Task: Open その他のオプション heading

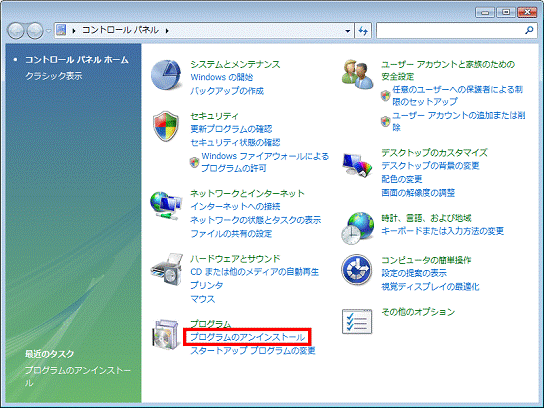Action: click(x=418, y=312)
